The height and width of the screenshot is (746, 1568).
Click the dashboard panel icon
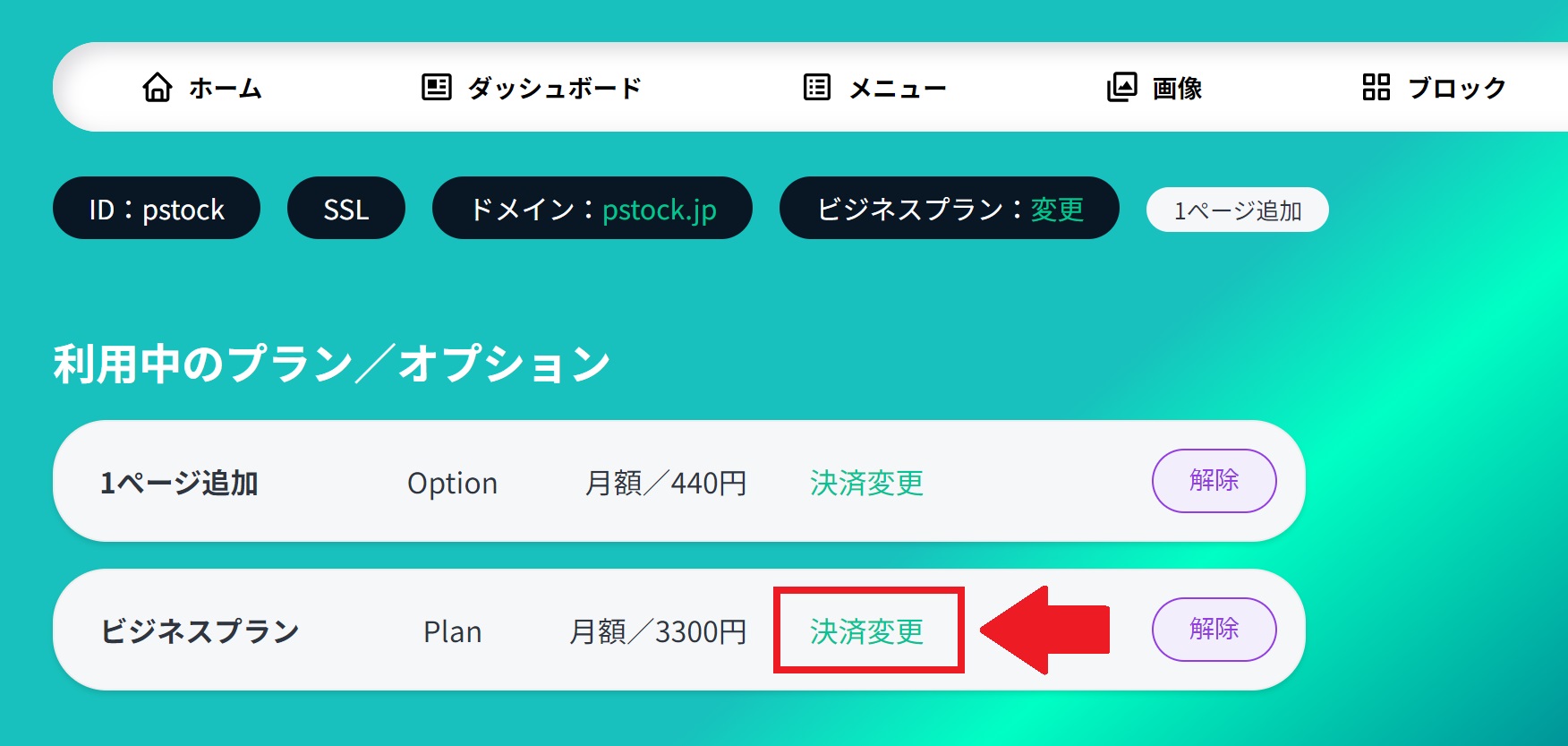[x=437, y=87]
